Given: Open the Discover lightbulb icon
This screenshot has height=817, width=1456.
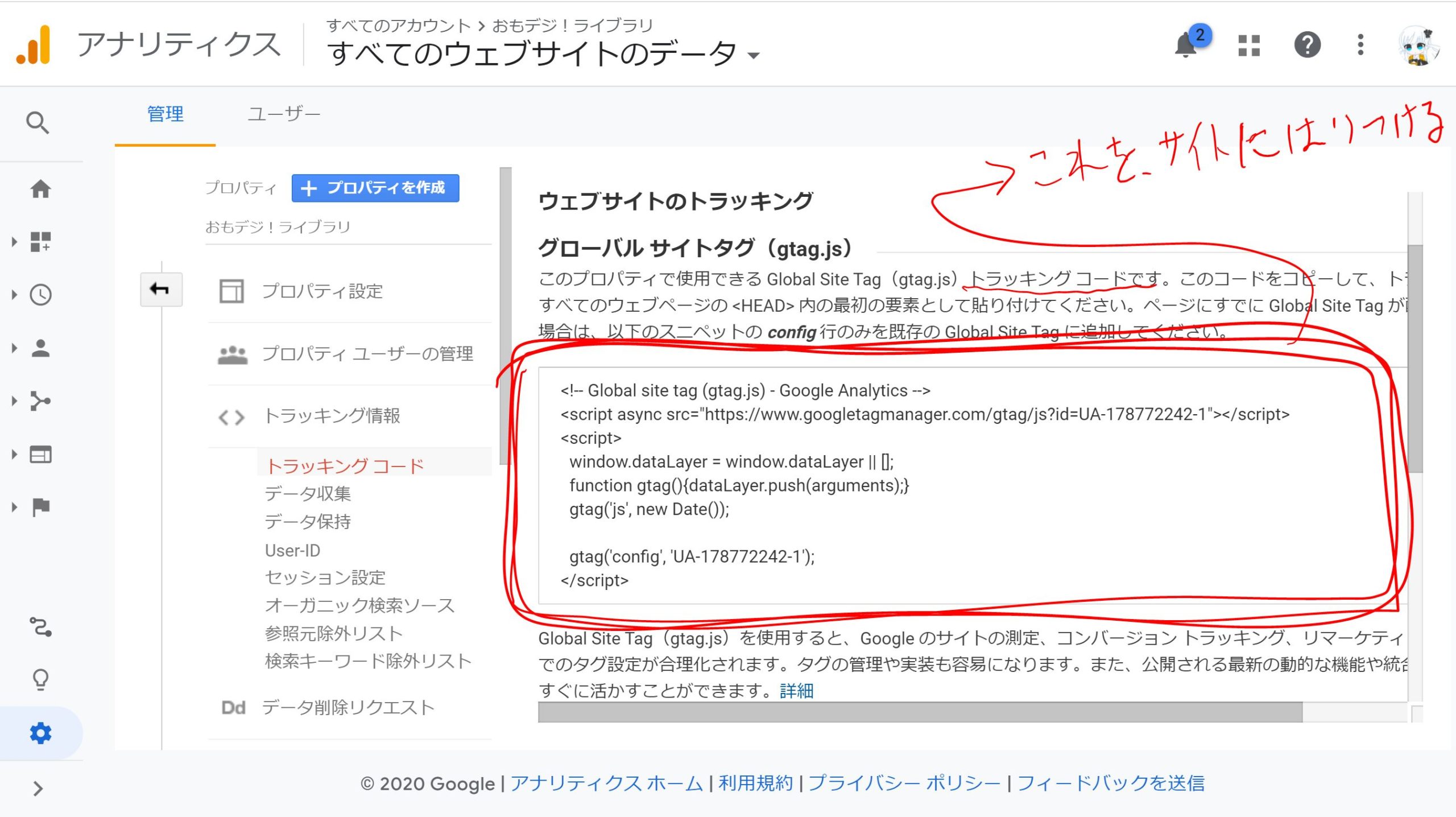Looking at the screenshot, I should pos(40,679).
